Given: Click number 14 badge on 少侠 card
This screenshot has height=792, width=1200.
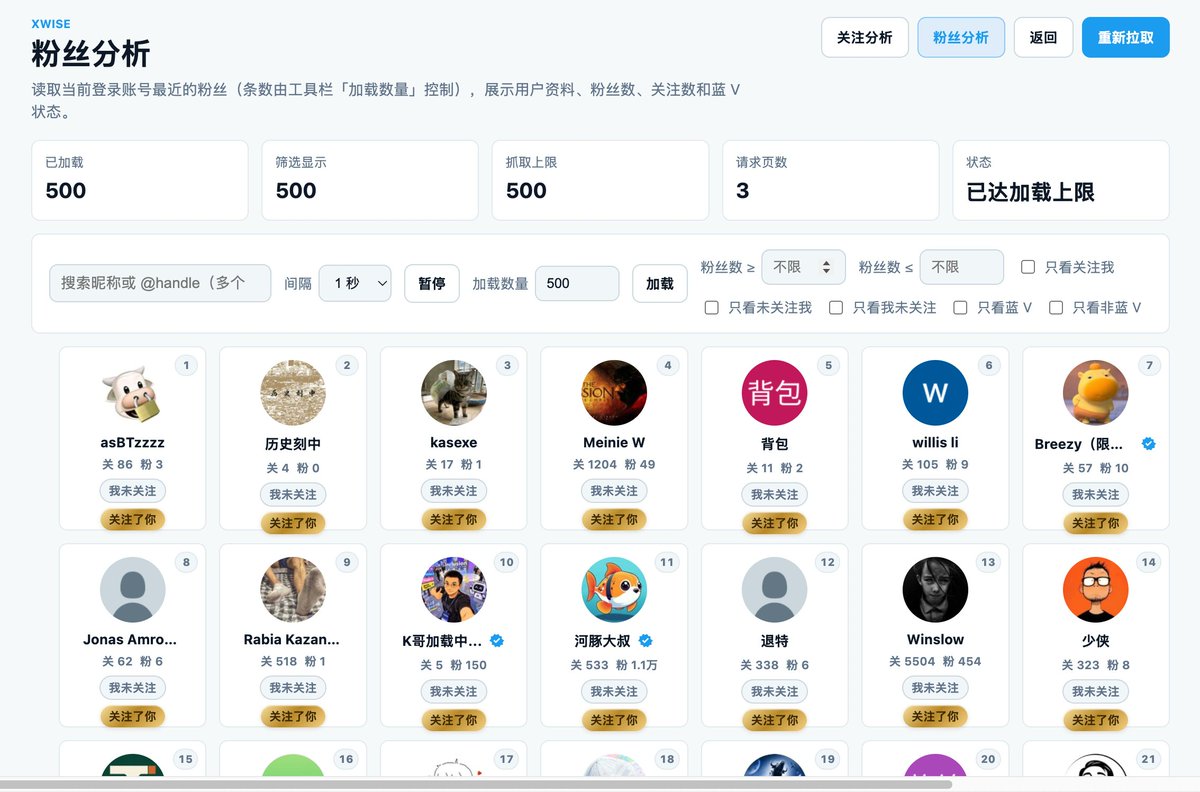Looking at the screenshot, I should point(1148,562).
